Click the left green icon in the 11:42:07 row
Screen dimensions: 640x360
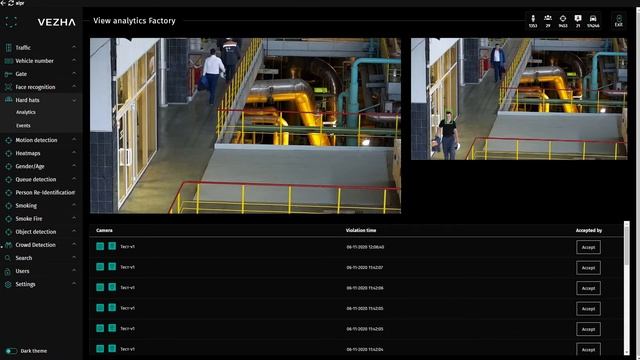pos(100,267)
